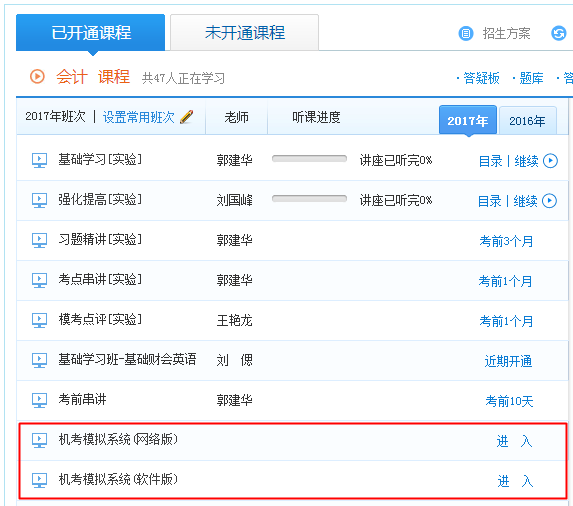Screen dimensions: 573x506
Task: Click 进入 for 机考模拟系统(软件版)
Action: pos(515,481)
